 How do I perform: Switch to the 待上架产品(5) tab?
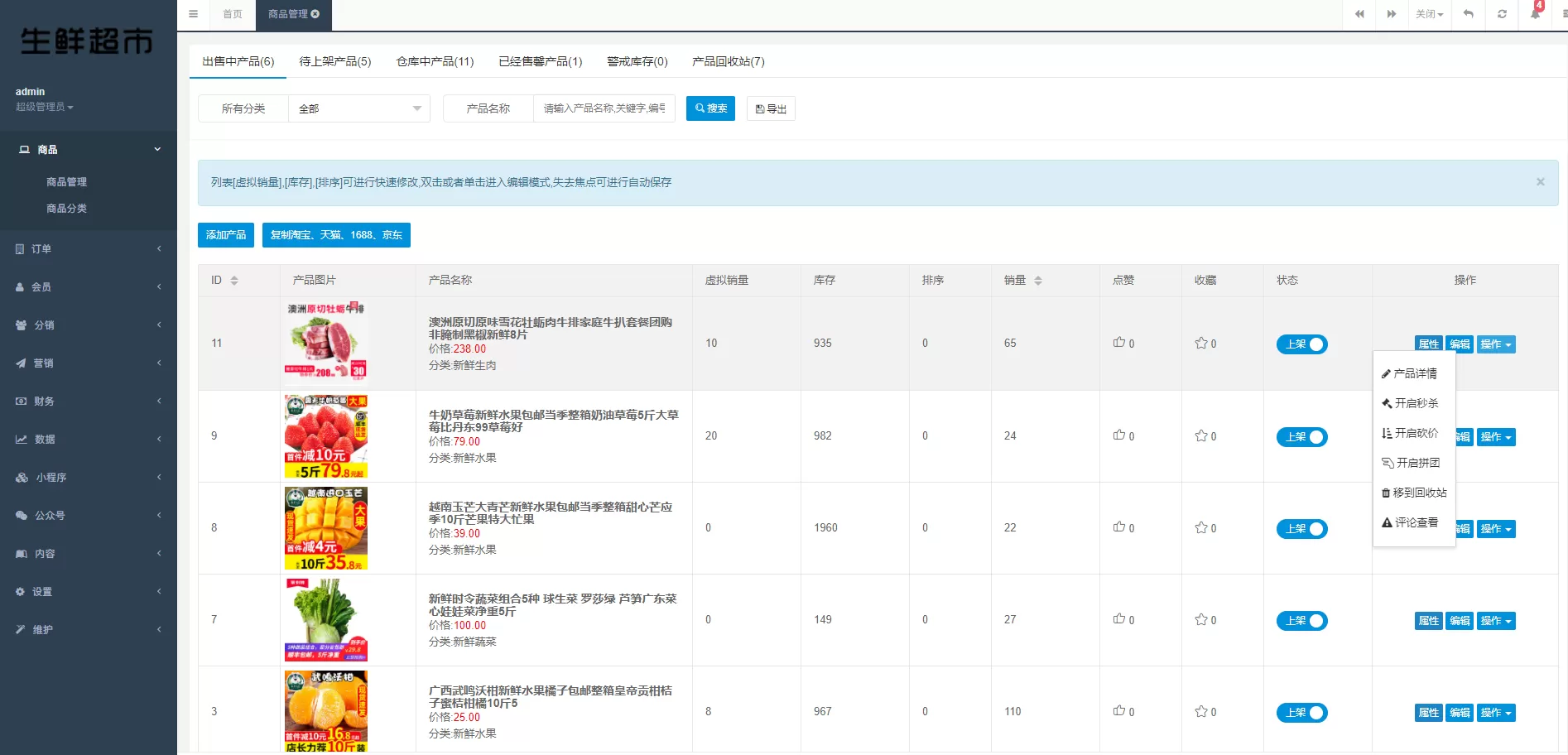click(334, 61)
